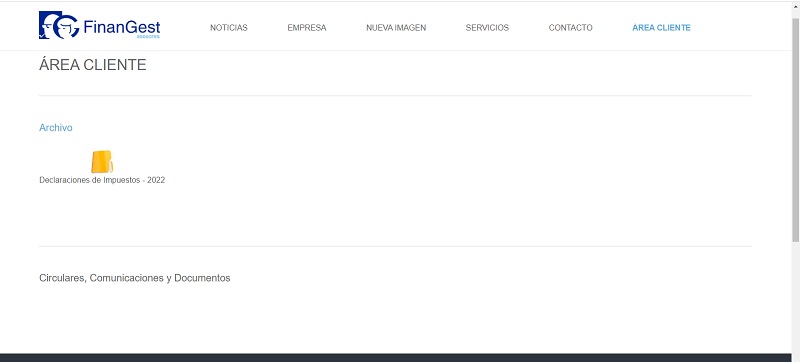This screenshot has height=362, width=800.
Task: Open the NOTICIAS menu item
Action: pyautogui.click(x=229, y=28)
